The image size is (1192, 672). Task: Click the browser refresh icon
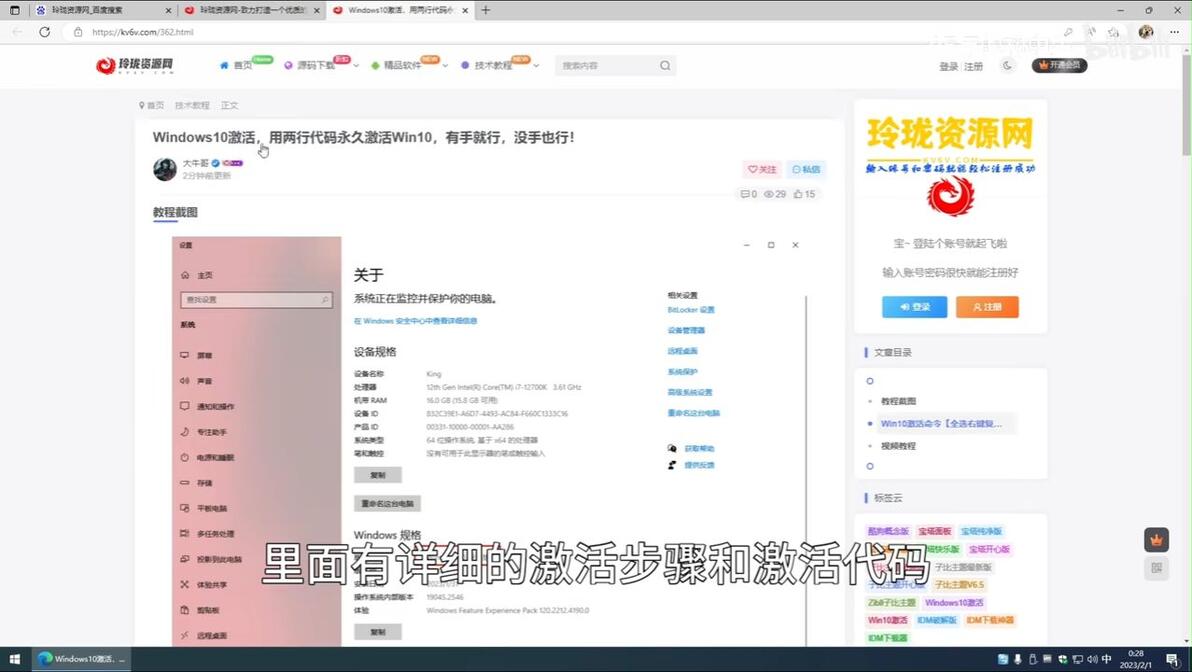coord(45,32)
